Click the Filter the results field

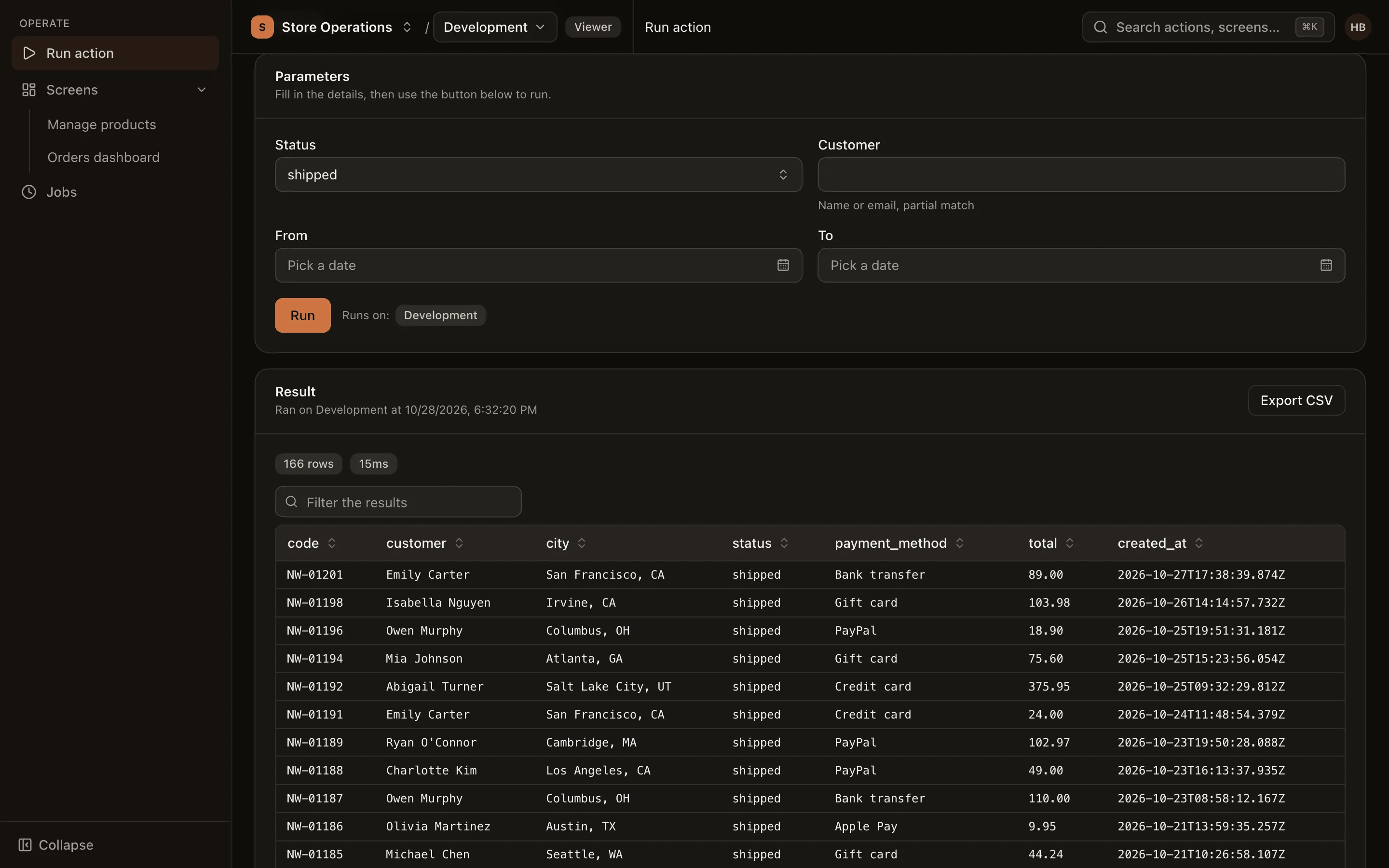click(398, 502)
